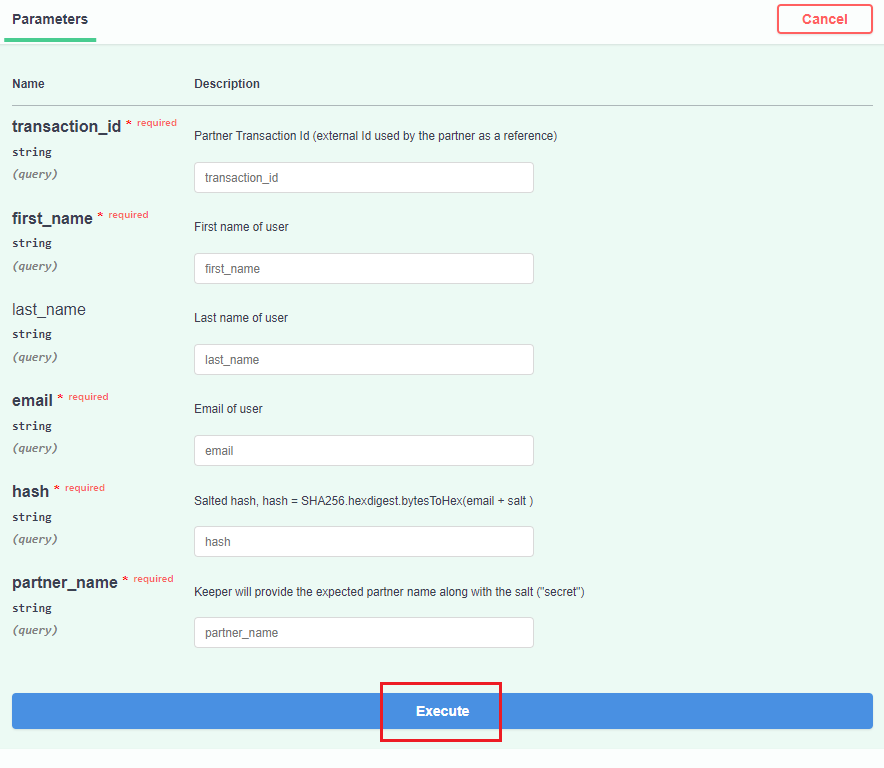Click the email parameter name label
This screenshot has height=768, width=884.
point(32,400)
